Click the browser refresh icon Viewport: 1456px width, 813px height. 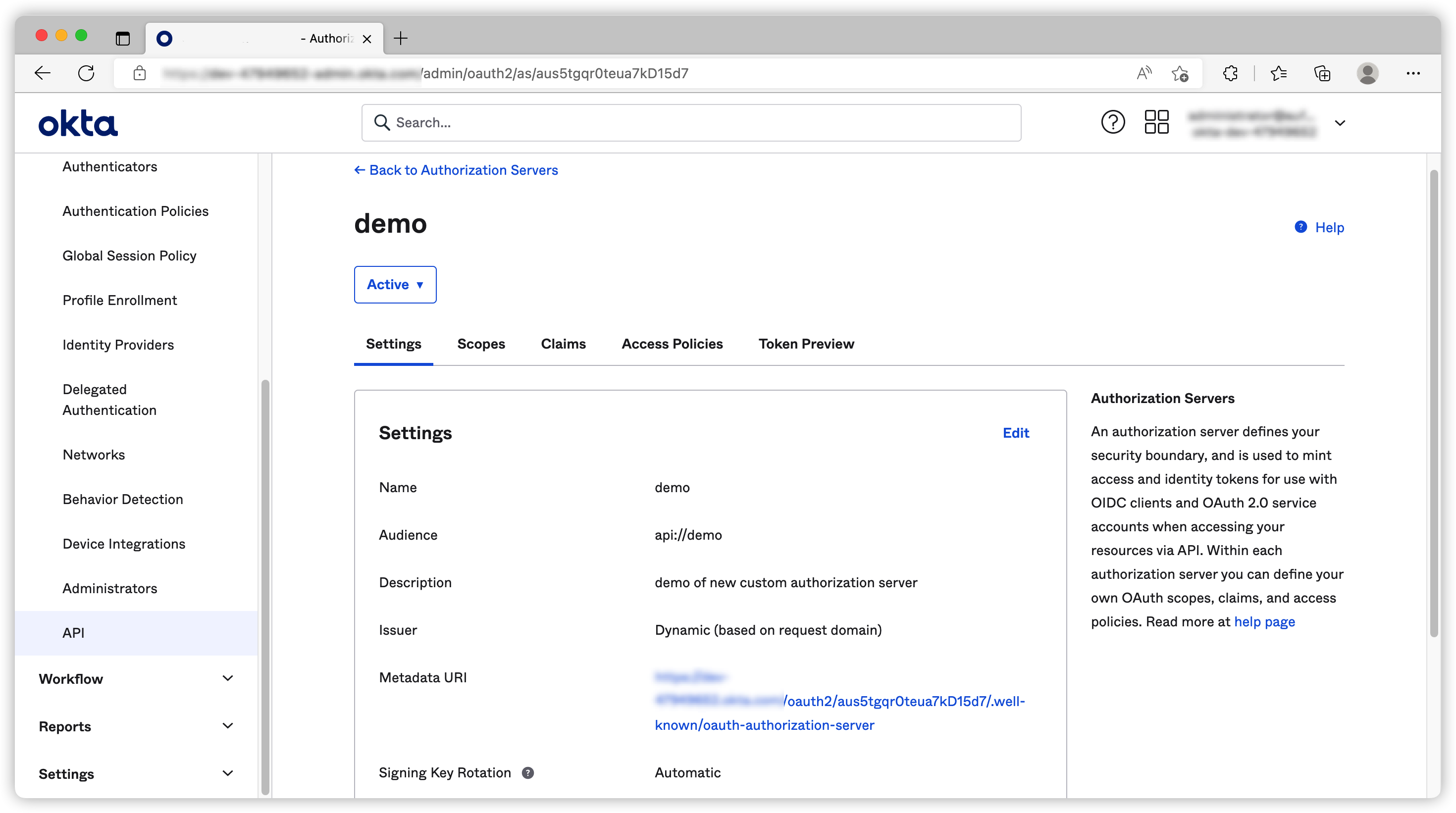click(x=86, y=73)
